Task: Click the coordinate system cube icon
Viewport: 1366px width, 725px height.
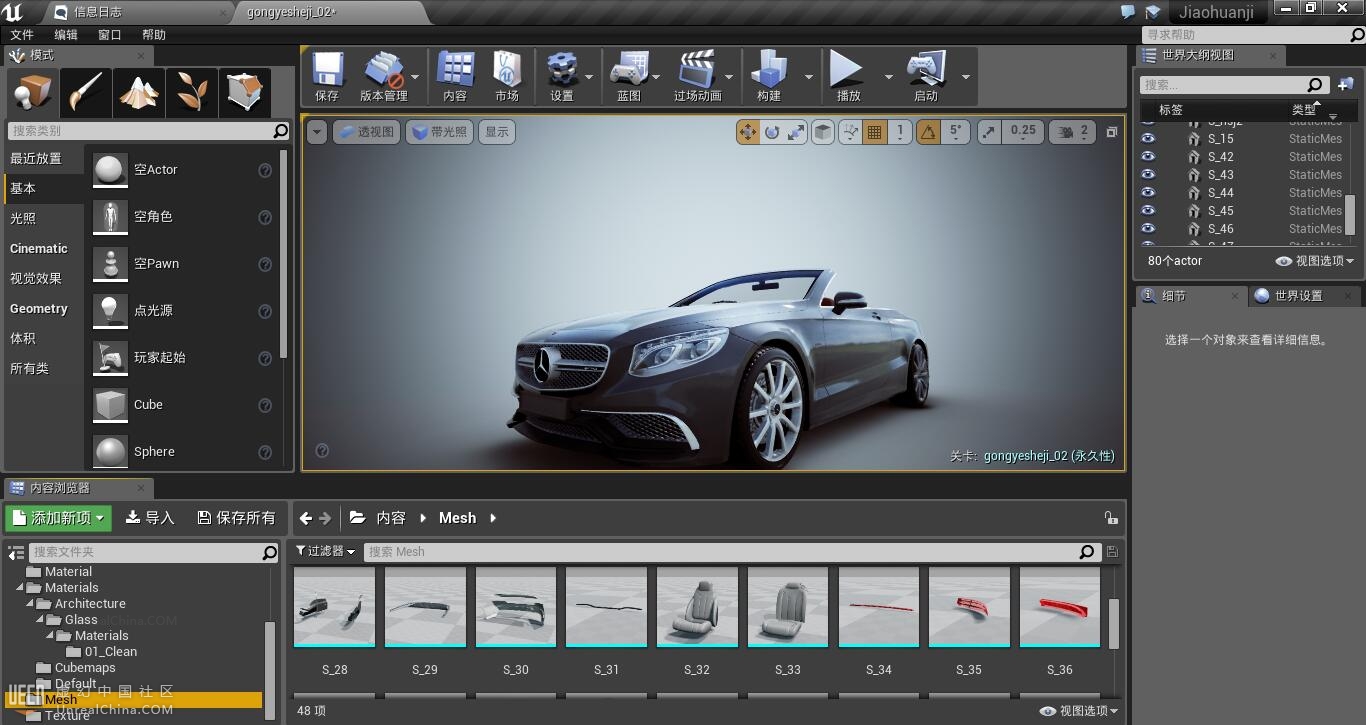Action: [823, 132]
